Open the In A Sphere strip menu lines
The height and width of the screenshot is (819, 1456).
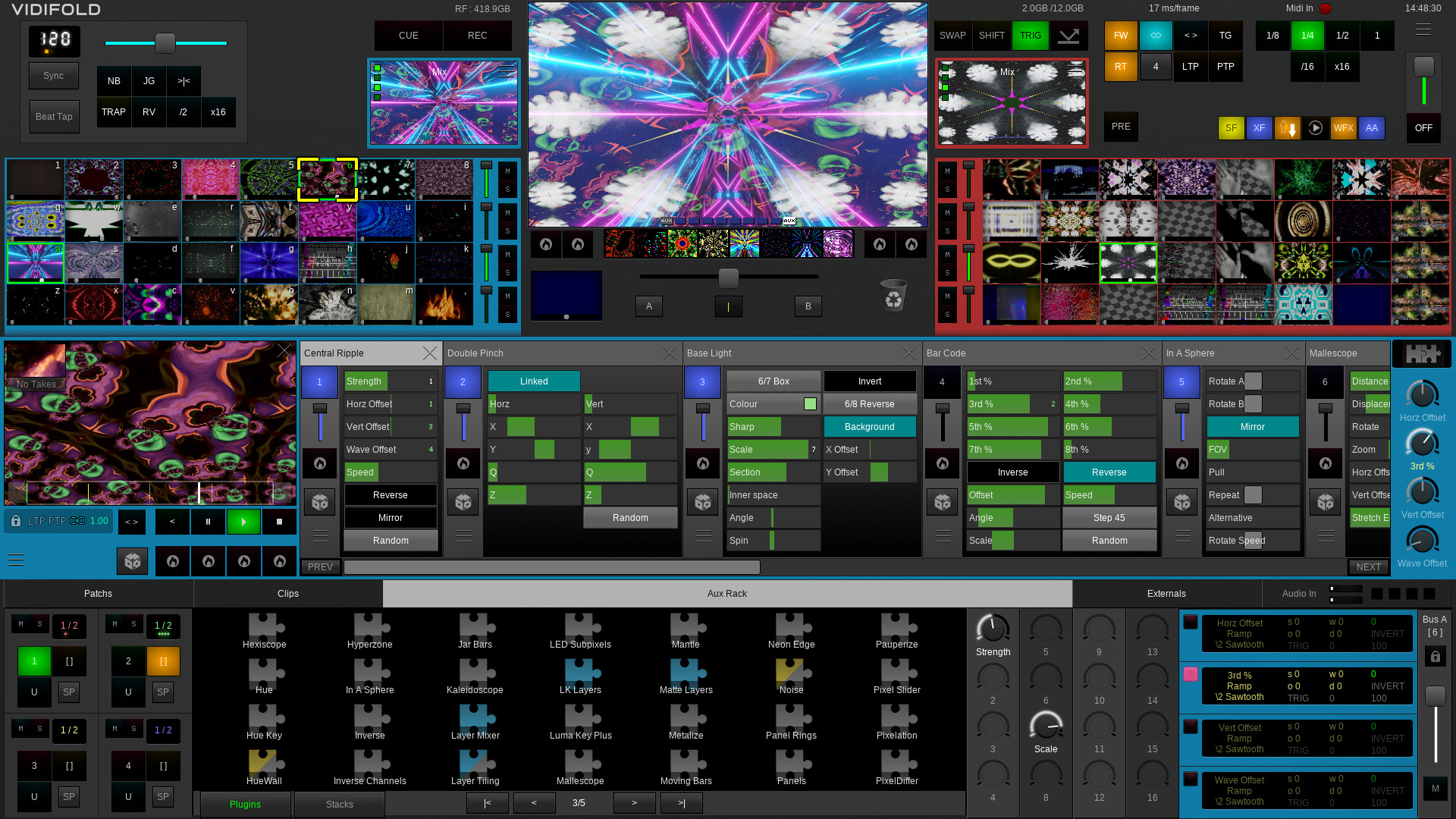point(1183,536)
